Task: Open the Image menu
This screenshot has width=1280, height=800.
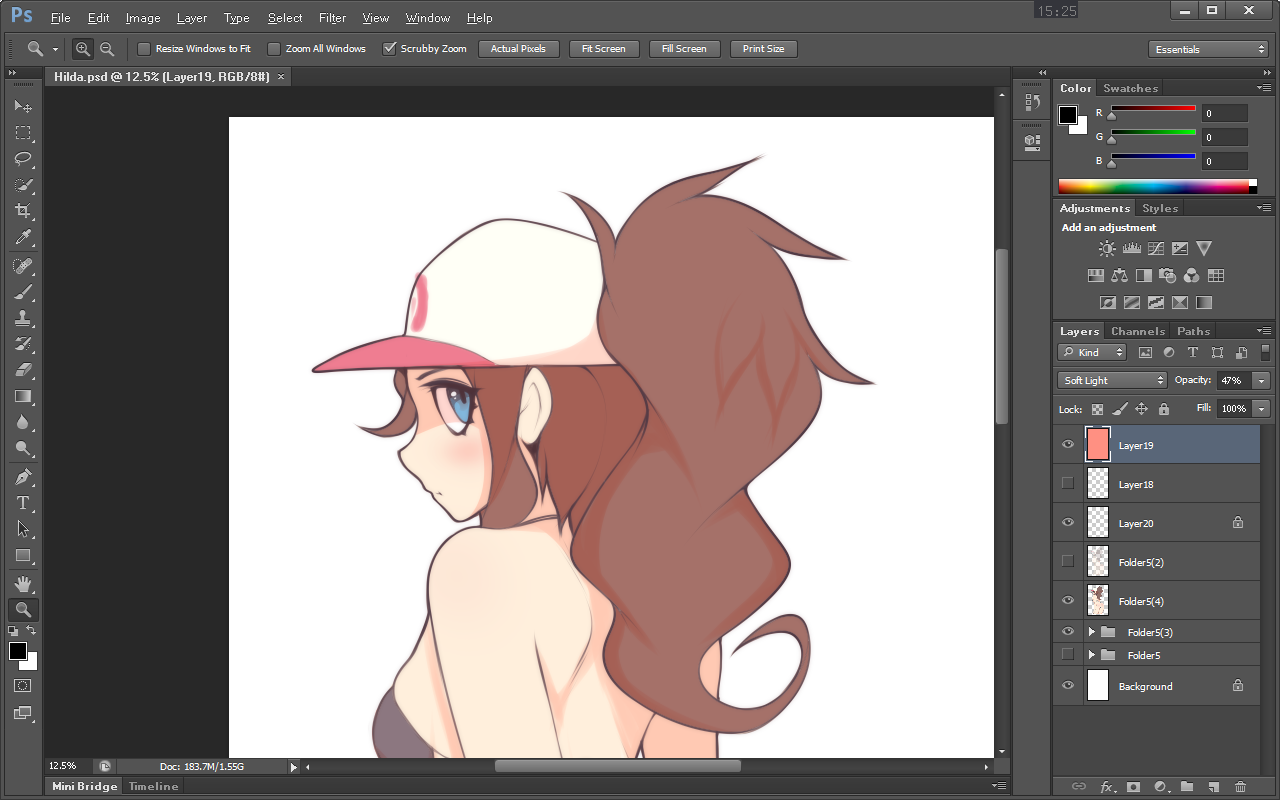Action: point(143,18)
